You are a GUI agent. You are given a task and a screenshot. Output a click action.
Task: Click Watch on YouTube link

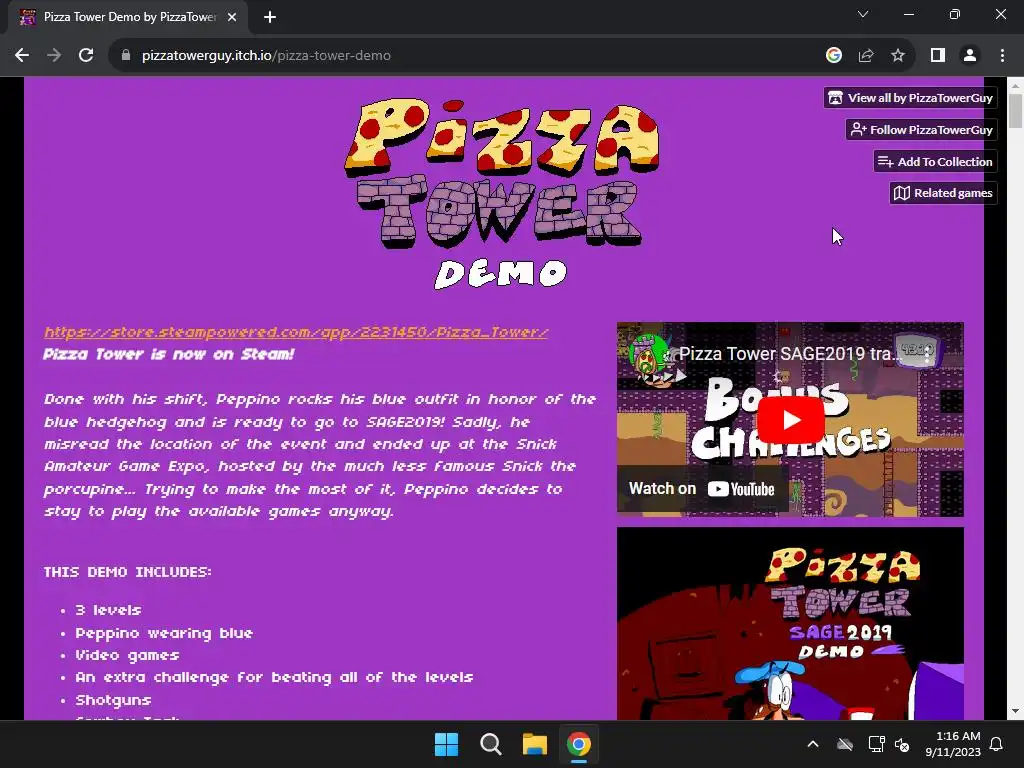pos(701,488)
